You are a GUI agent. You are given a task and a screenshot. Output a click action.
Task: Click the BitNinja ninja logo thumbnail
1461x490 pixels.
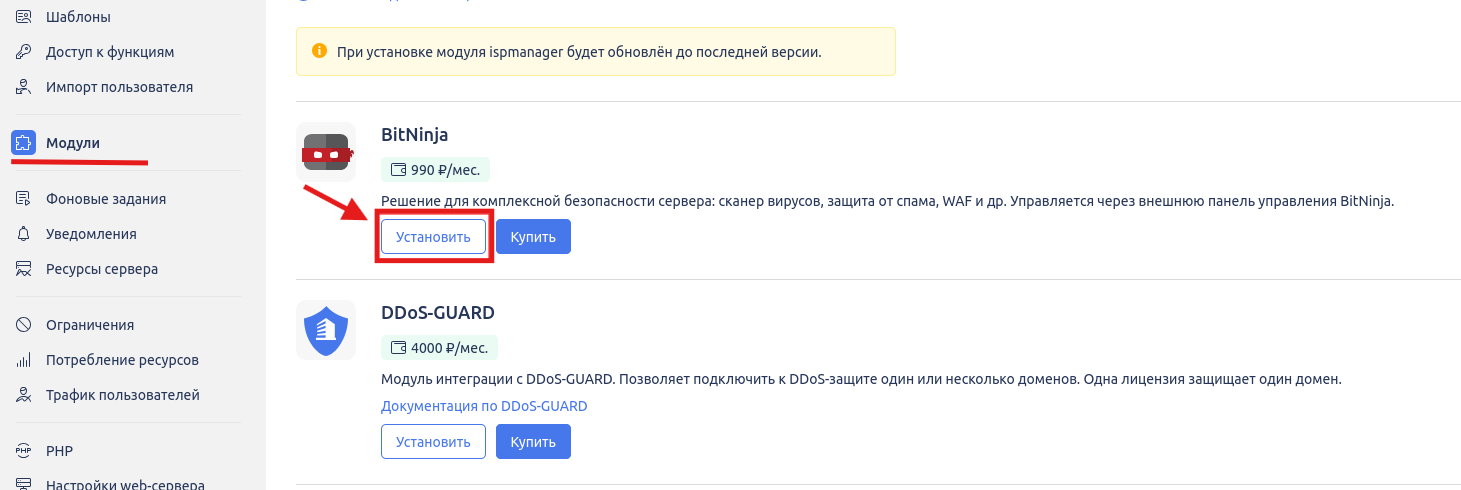click(x=326, y=152)
